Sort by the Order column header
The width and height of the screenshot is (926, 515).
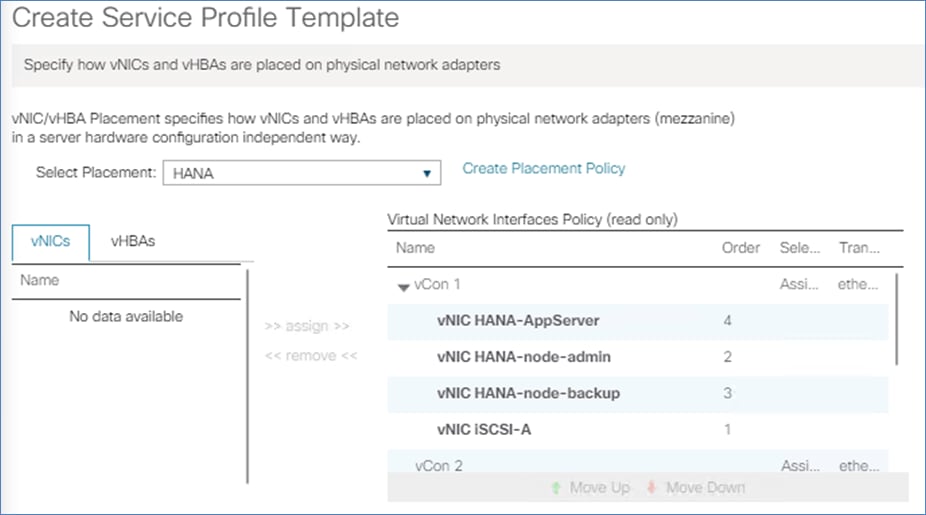(x=741, y=248)
